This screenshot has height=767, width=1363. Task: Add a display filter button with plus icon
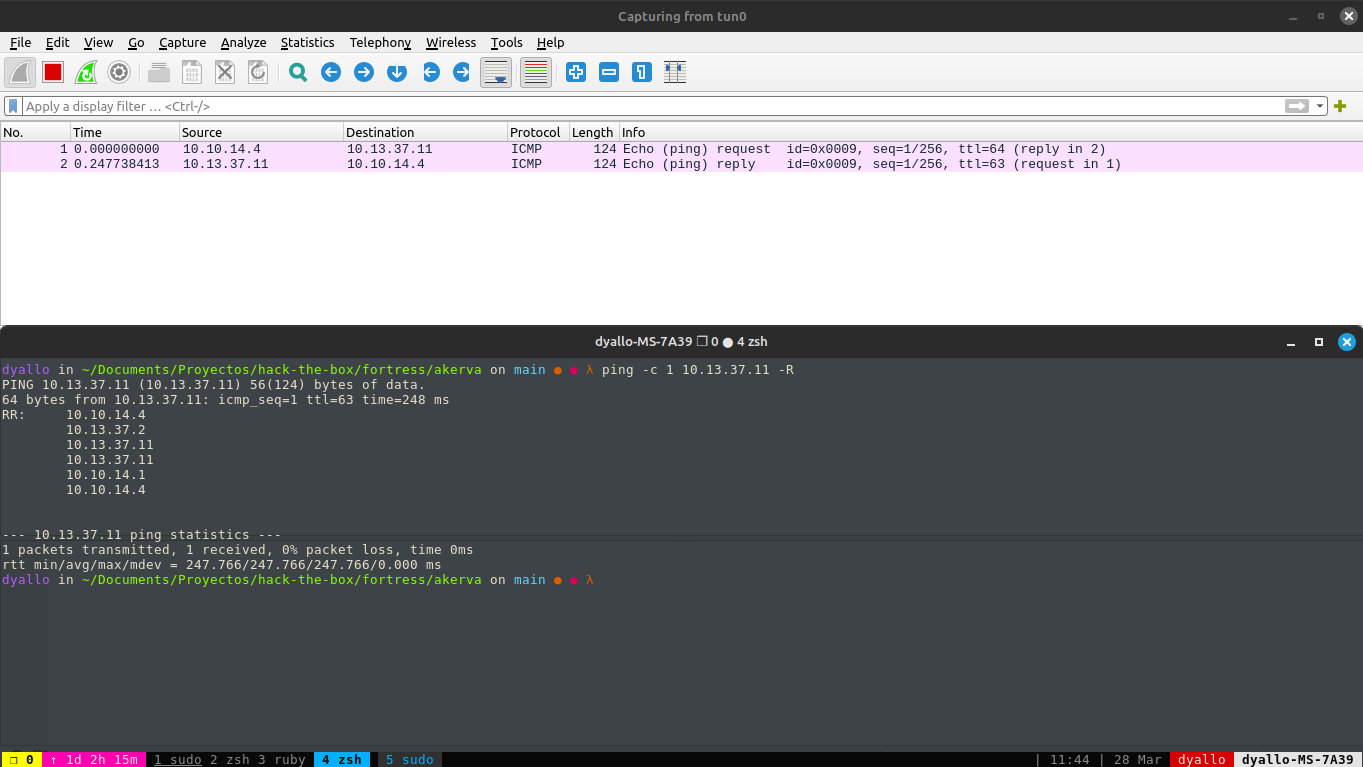(1340, 106)
